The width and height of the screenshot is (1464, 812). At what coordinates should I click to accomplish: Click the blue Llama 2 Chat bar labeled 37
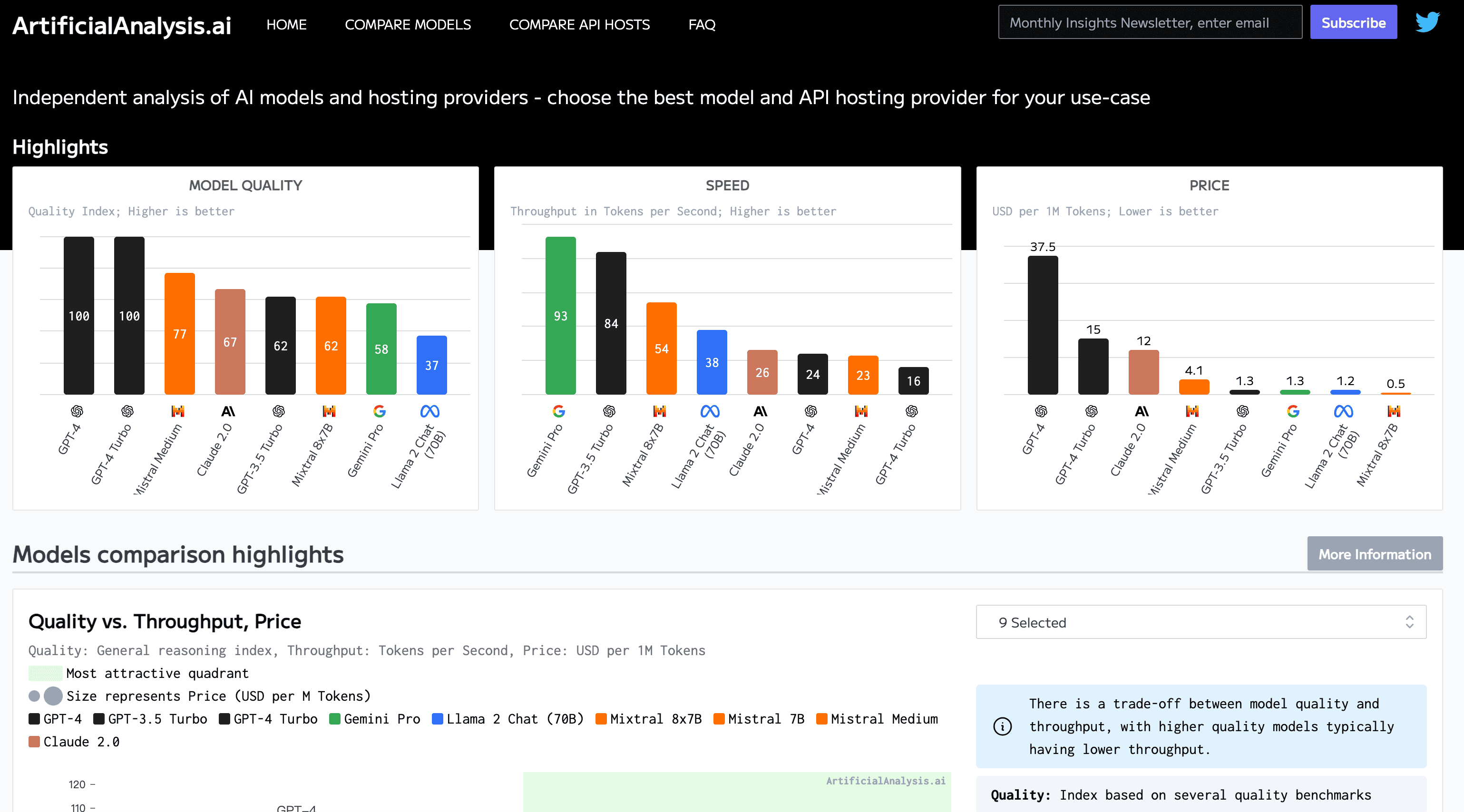[x=431, y=365]
